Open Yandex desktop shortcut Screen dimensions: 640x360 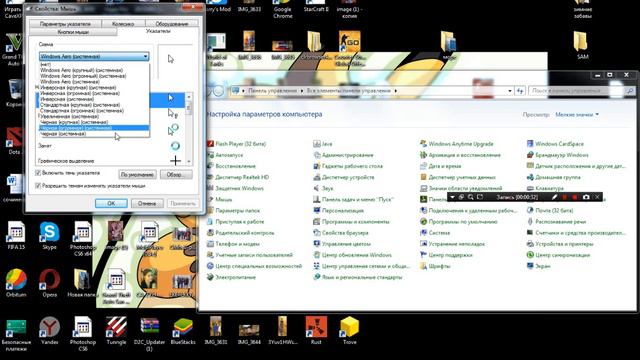[x=49, y=330]
